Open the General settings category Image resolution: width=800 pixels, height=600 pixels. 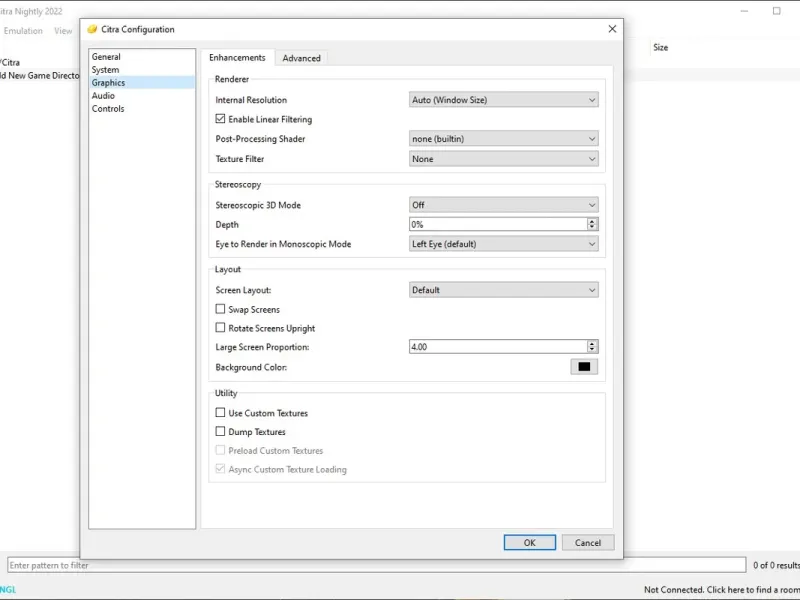tap(142, 57)
